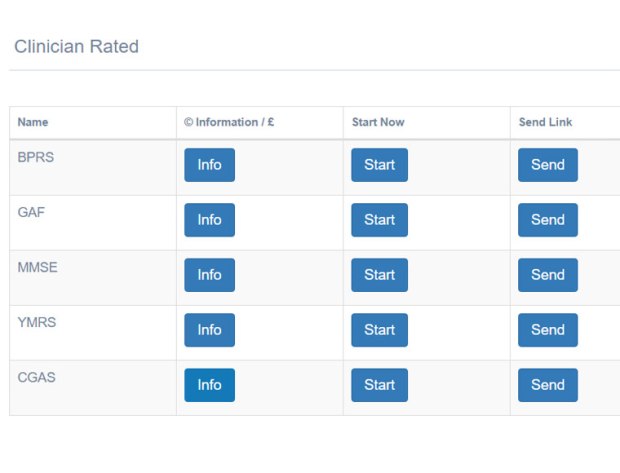View Info for the MMSE
Viewport: 620px width, 473px height.
point(209,275)
